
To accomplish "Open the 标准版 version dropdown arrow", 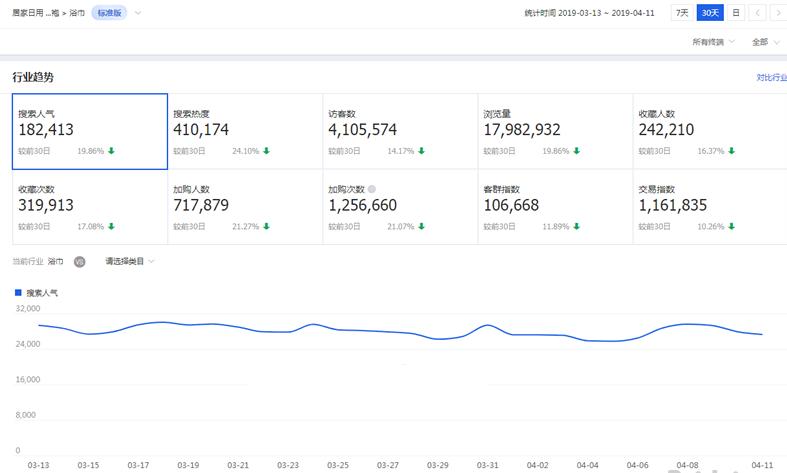I will (138, 13).
